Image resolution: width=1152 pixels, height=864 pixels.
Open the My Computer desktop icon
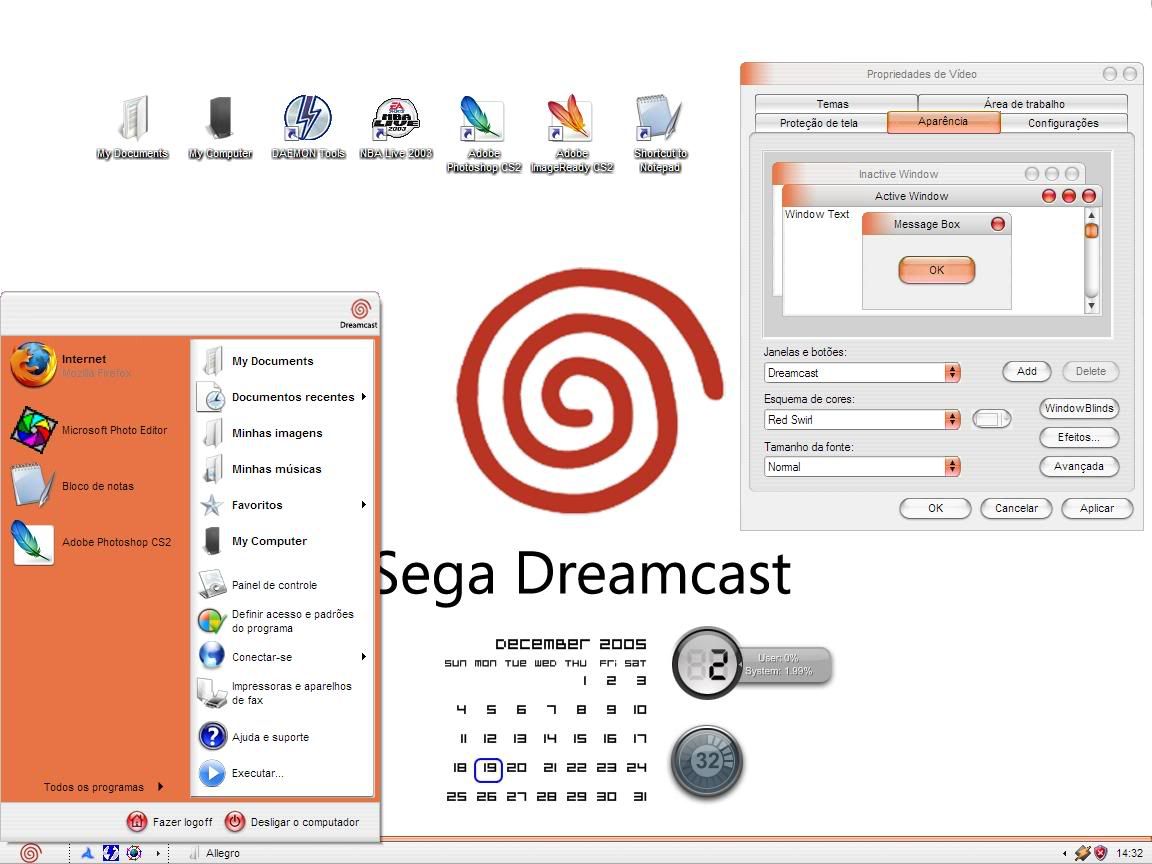point(220,127)
